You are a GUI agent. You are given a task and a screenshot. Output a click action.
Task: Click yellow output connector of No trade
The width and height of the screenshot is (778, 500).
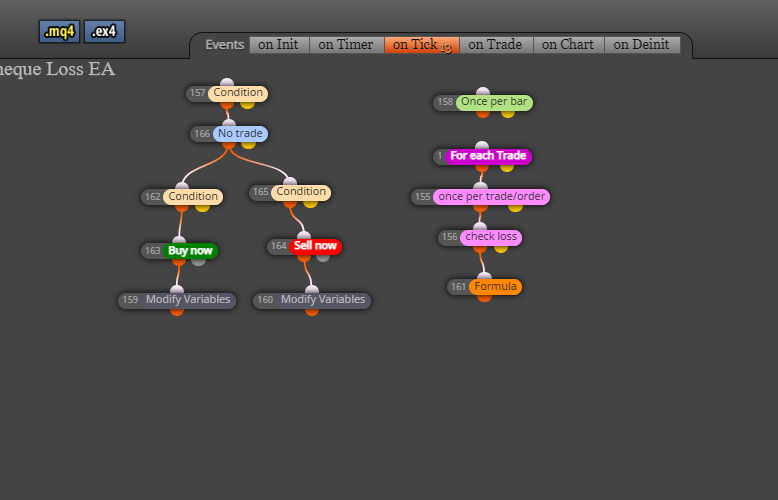click(249, 144)
